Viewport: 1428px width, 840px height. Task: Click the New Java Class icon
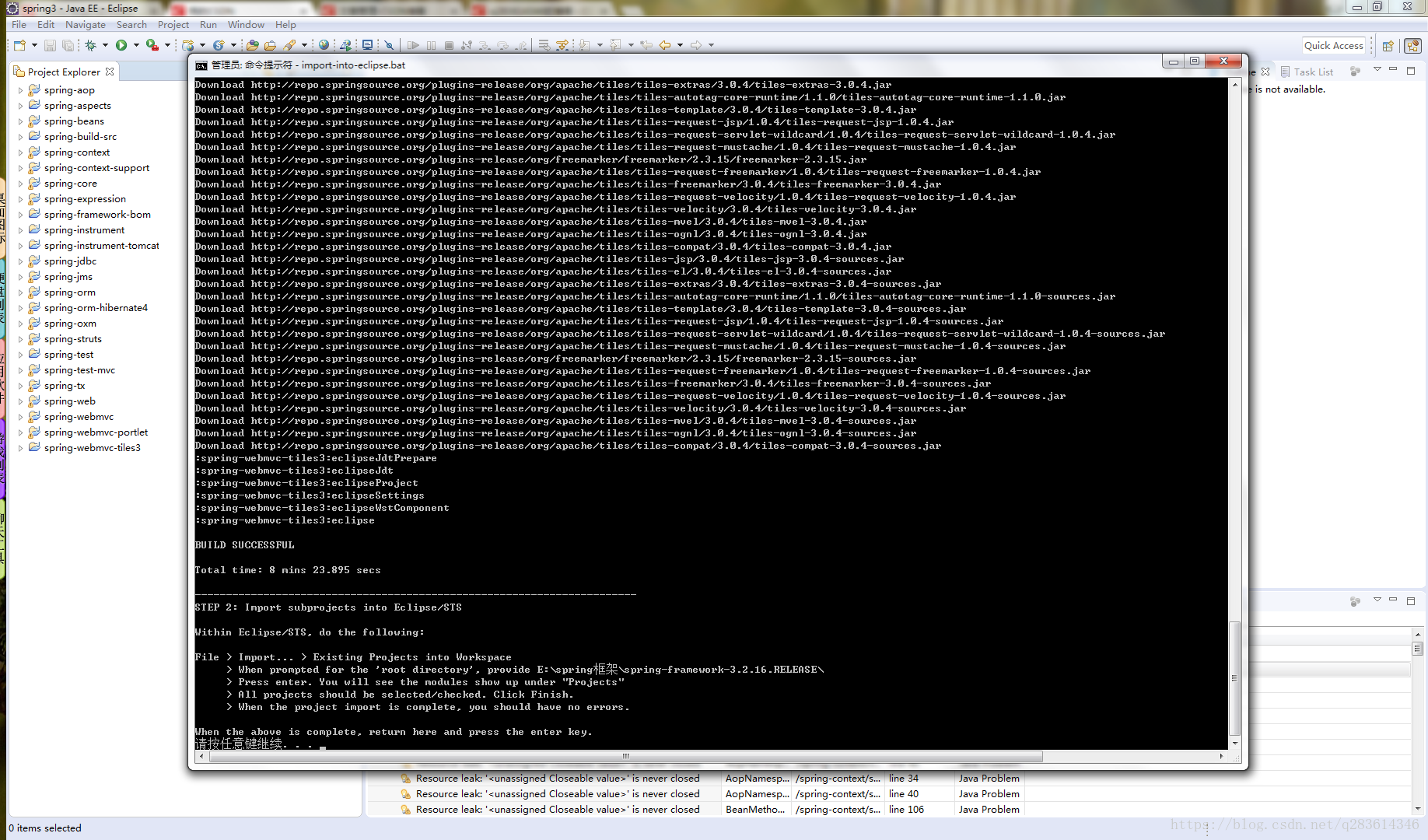point(219,45)
